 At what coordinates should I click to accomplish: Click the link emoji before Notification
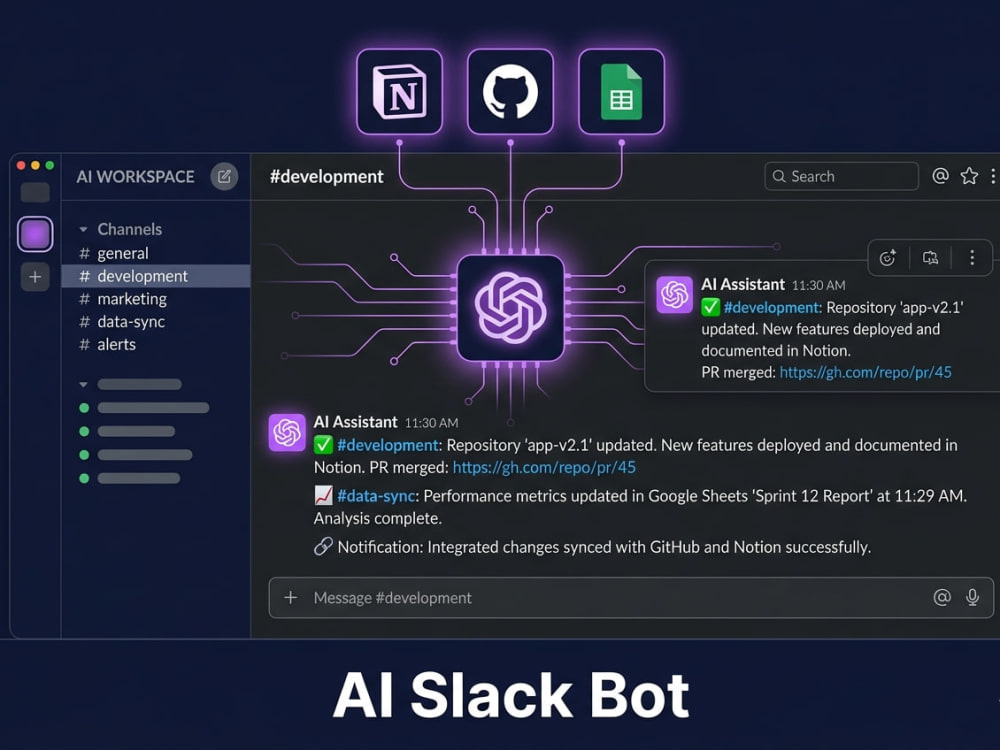[323, 547]
